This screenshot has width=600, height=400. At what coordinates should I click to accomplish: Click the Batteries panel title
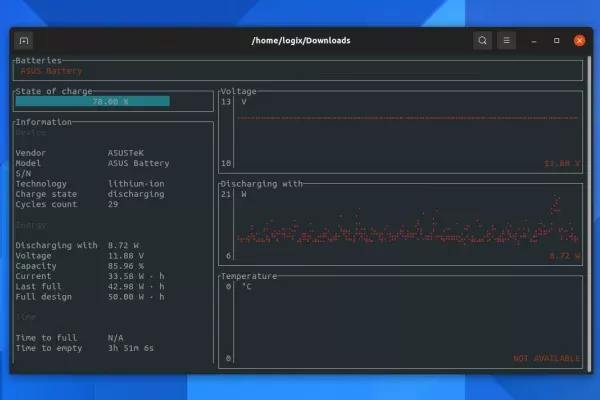(x=38, y=60)
